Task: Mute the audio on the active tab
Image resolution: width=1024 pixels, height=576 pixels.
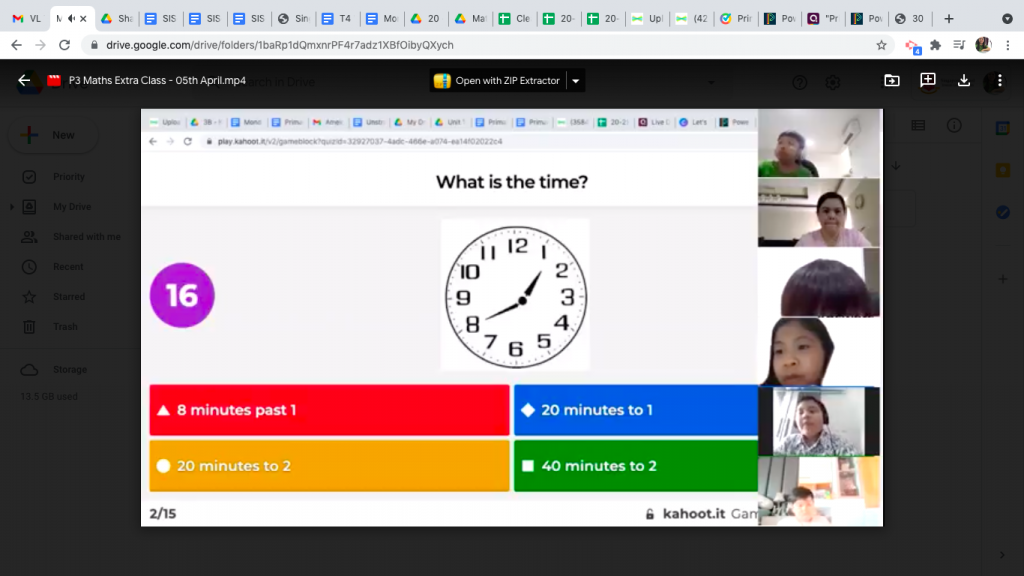Action: (x=70, y=19)
